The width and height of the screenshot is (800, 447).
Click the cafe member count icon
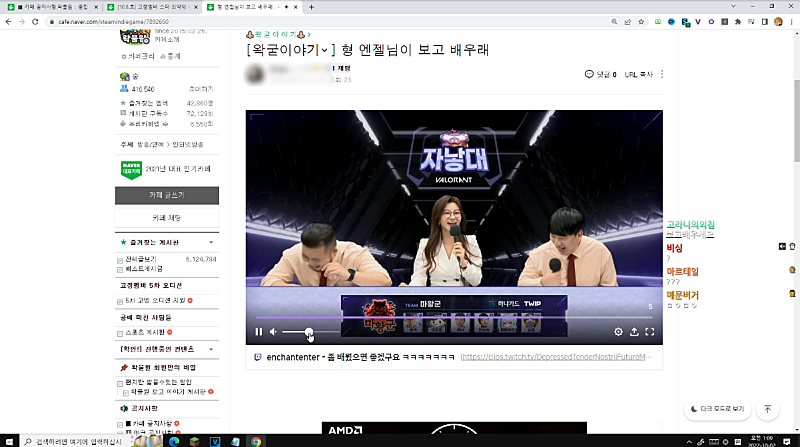coord(124,89)
